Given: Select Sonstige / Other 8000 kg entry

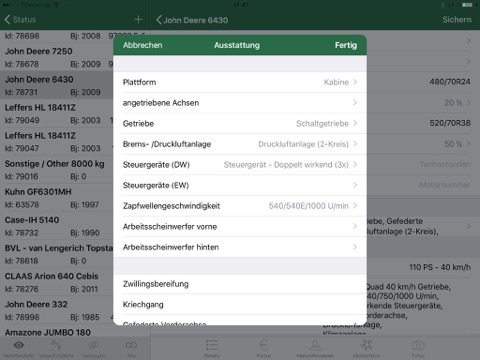Looking at the screenshot, I should [57, 170].
